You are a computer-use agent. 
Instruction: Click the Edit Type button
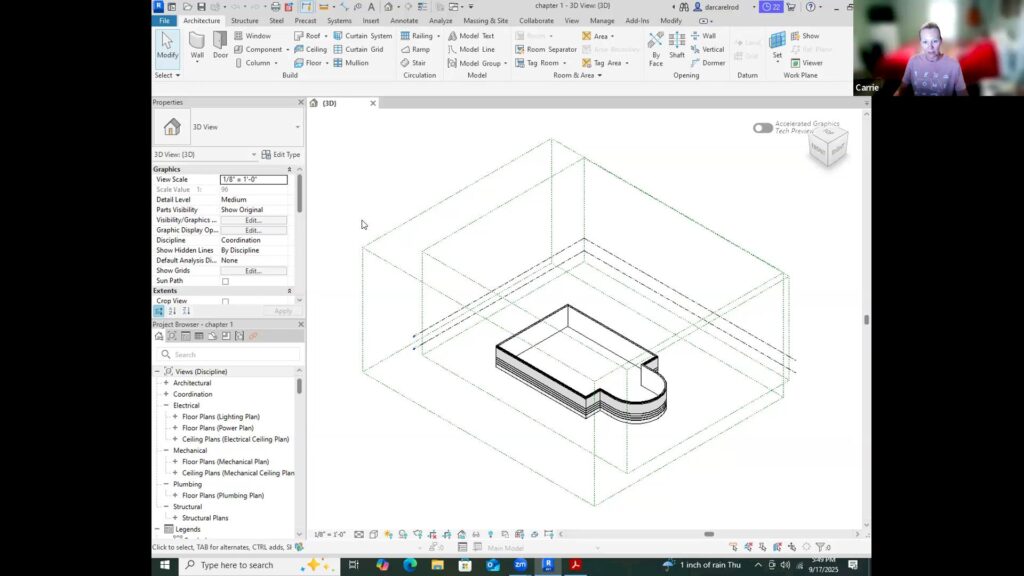click(280, 155)
